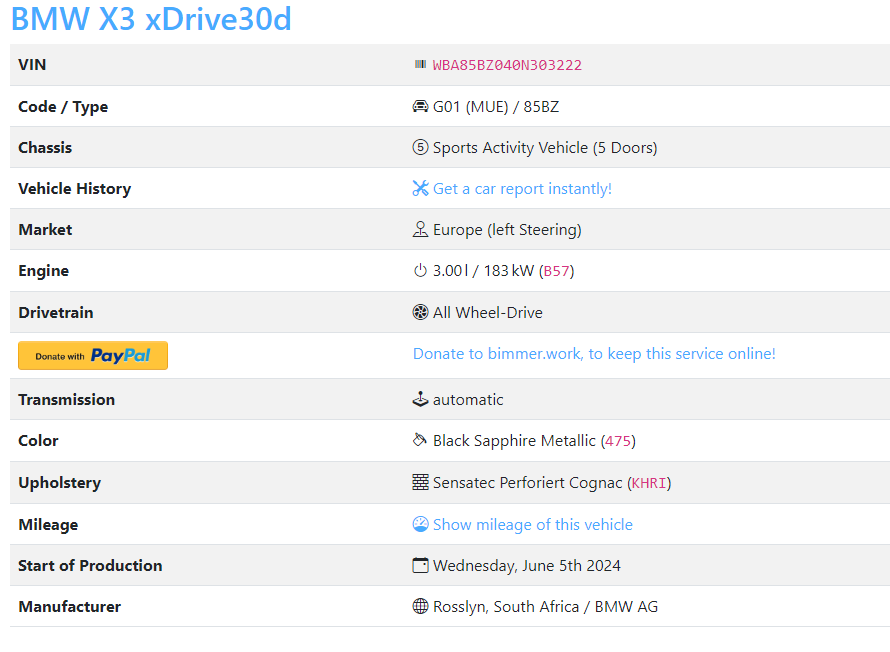Image resolution: width=890 pixels, height=652 pixels.
Task: Open the B57 engine code link
Action: coord(557,271)
